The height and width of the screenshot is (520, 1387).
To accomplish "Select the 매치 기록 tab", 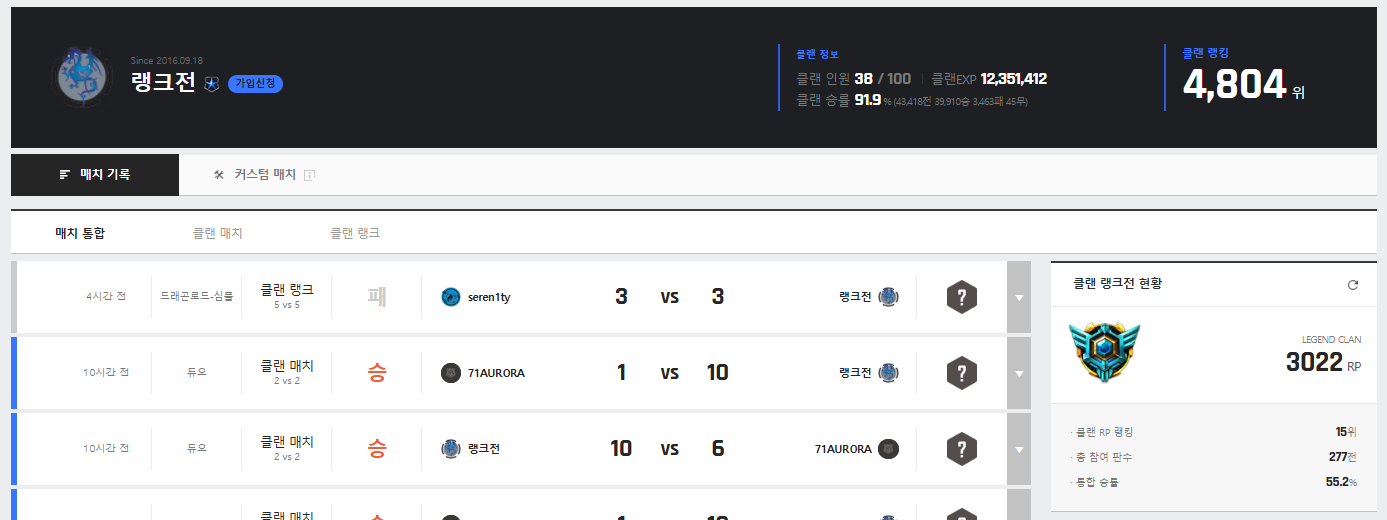I will [x=95, y=175].
